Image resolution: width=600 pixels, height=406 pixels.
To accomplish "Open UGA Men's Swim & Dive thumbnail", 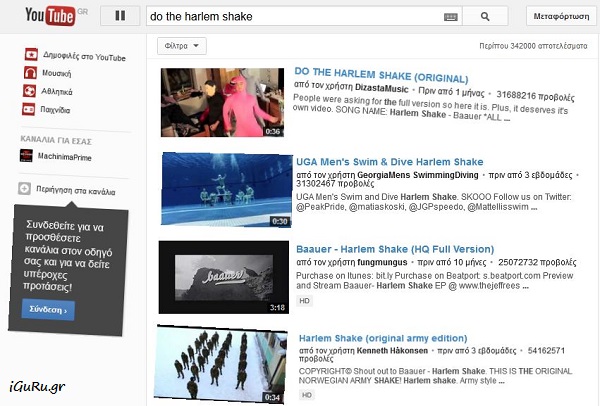I will click(x=225, y=190).
